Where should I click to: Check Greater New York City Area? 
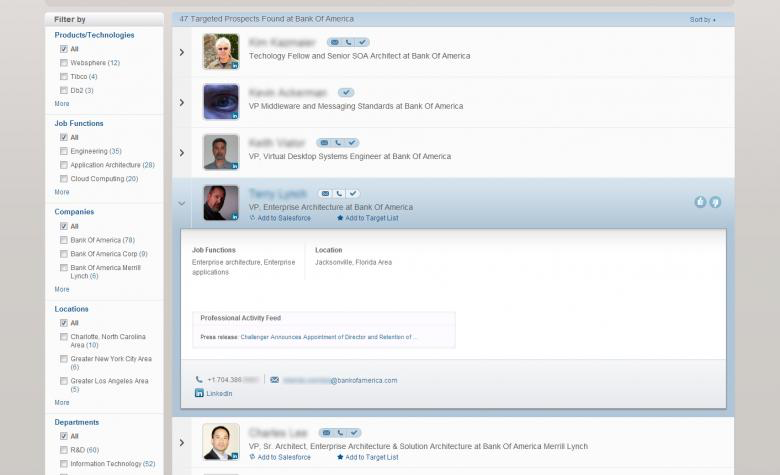coord(64,359)
